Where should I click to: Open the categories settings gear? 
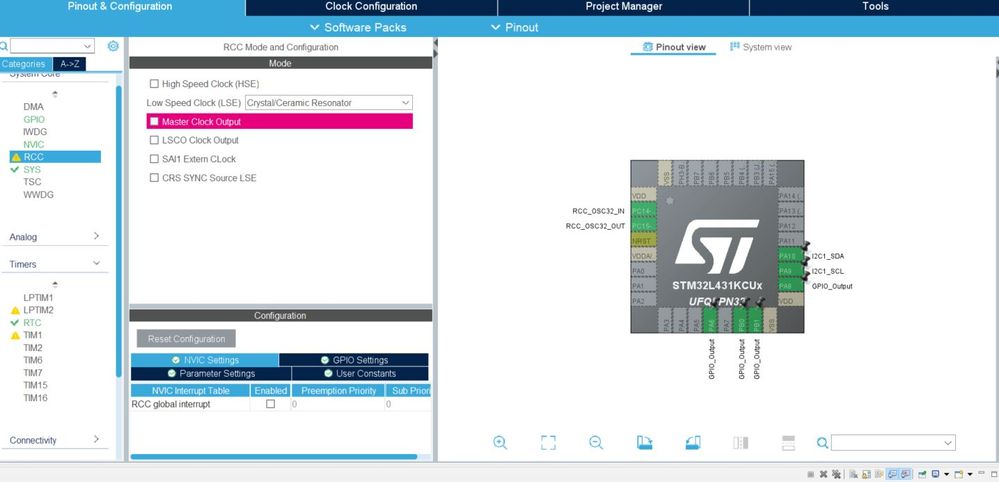coord(113,46)
